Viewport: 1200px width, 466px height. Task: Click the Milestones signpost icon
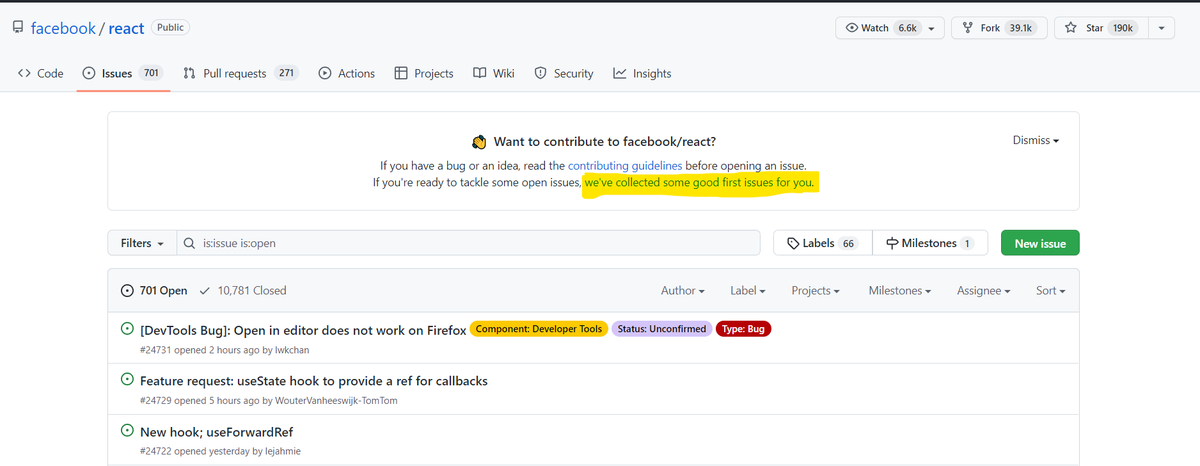click(x=891, y=243)
